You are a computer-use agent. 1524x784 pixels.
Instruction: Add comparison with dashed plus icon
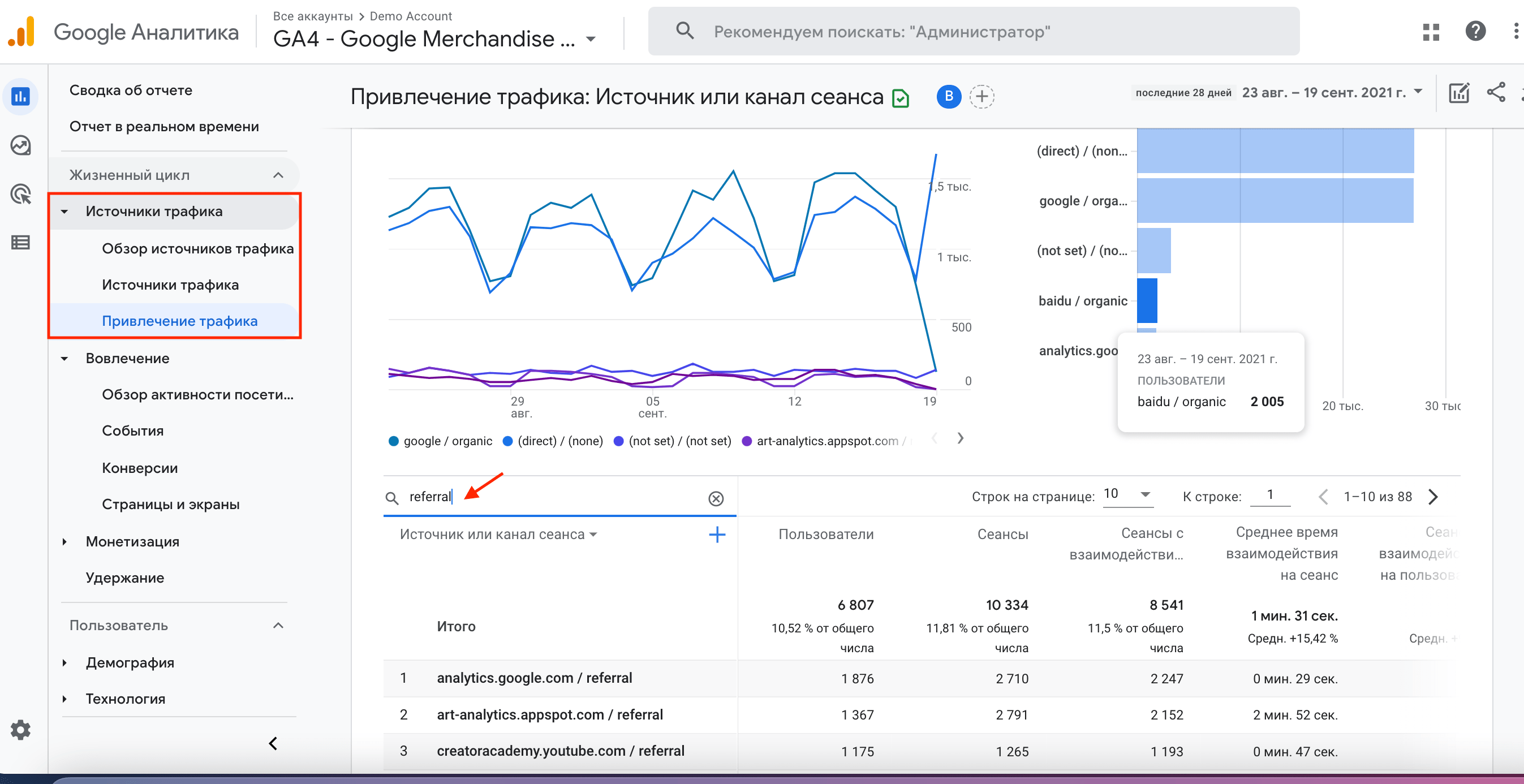(x=981, y=96)
